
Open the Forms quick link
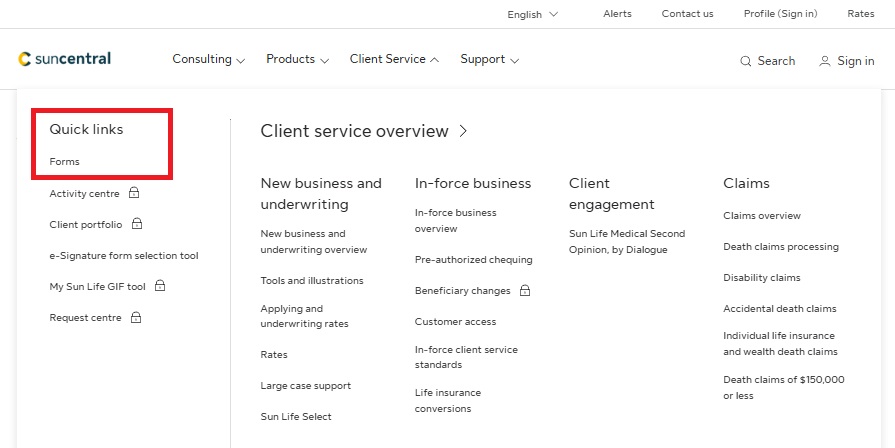pos(64,161)
